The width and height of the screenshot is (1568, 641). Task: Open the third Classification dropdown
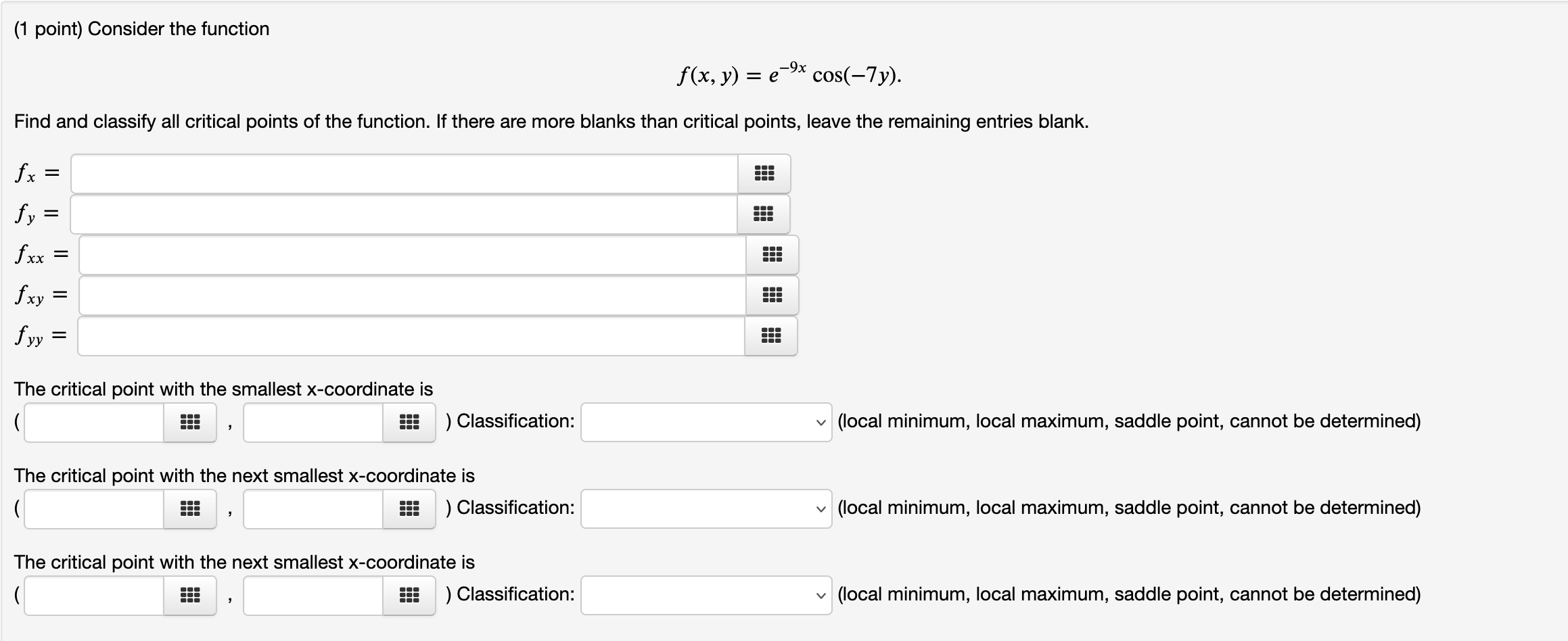click(706, 595)
